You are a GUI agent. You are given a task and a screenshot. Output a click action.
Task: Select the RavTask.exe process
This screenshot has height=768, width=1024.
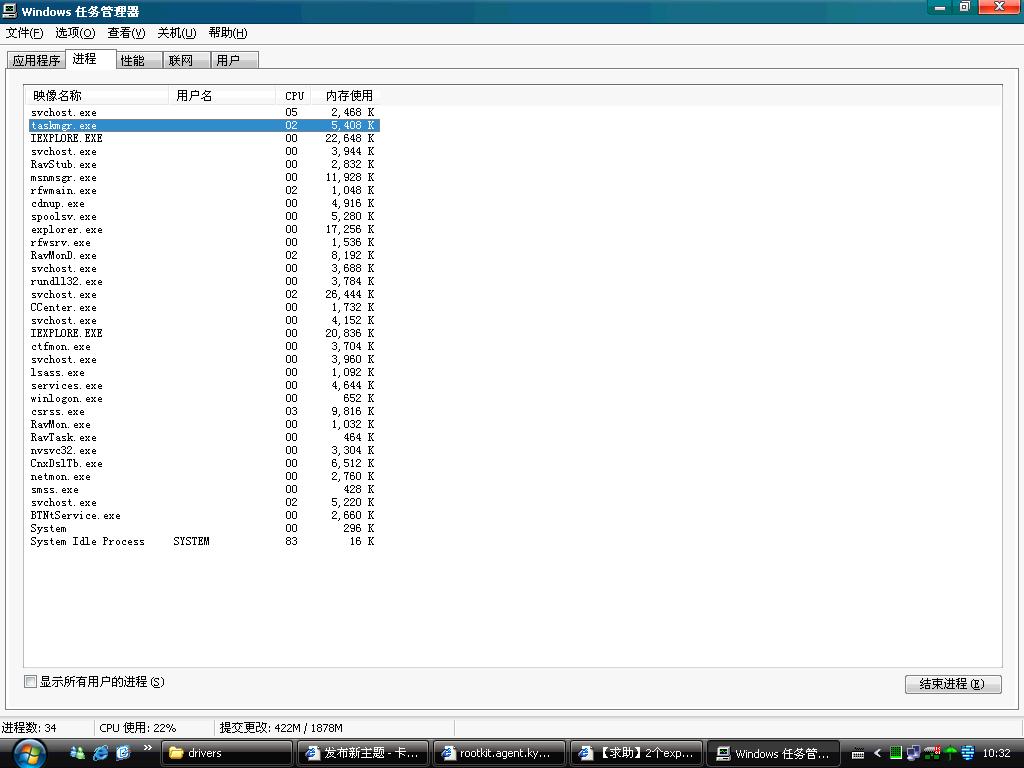[204, 438]
